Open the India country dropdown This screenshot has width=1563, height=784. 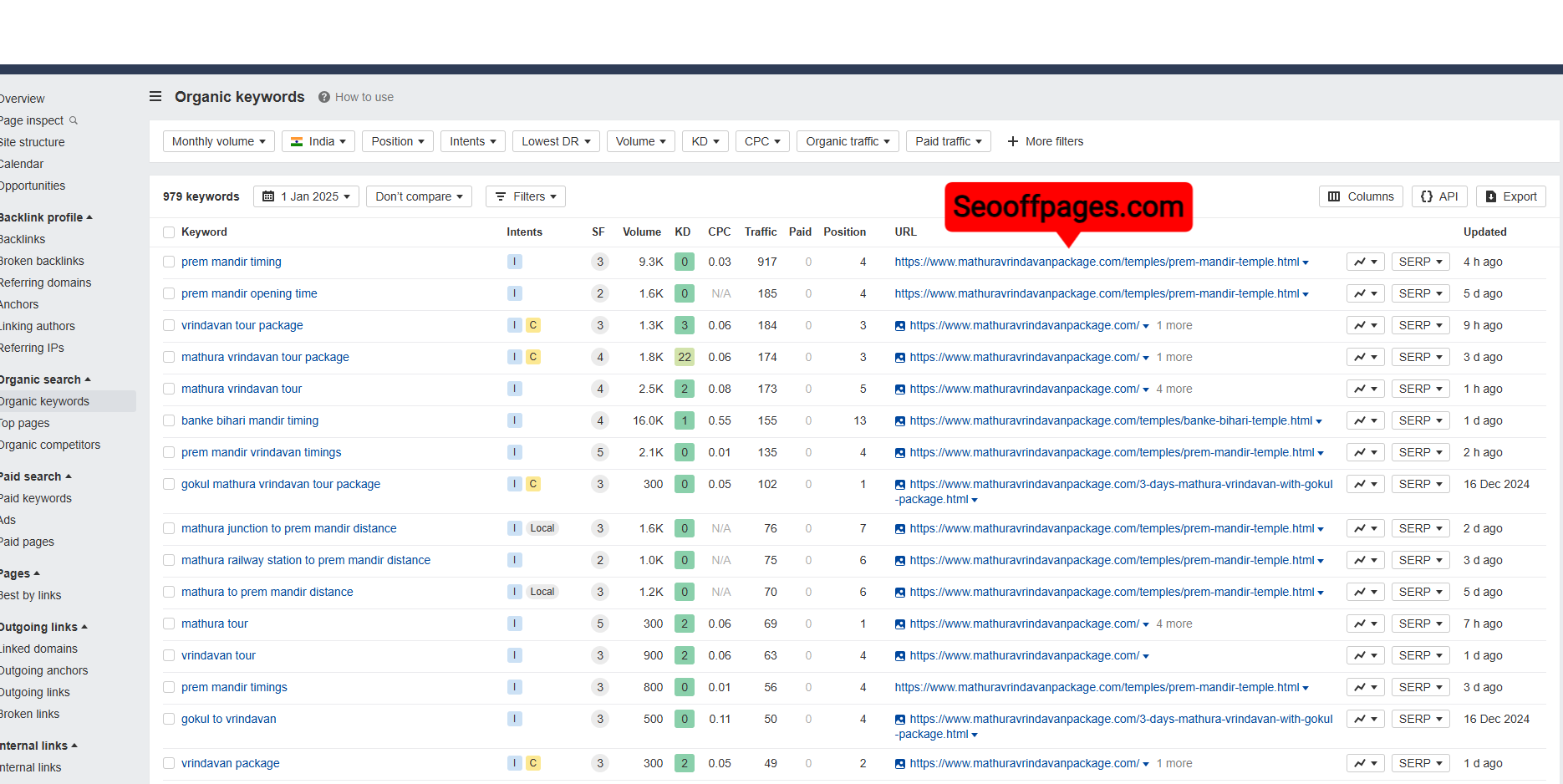(x=318, y=141)
